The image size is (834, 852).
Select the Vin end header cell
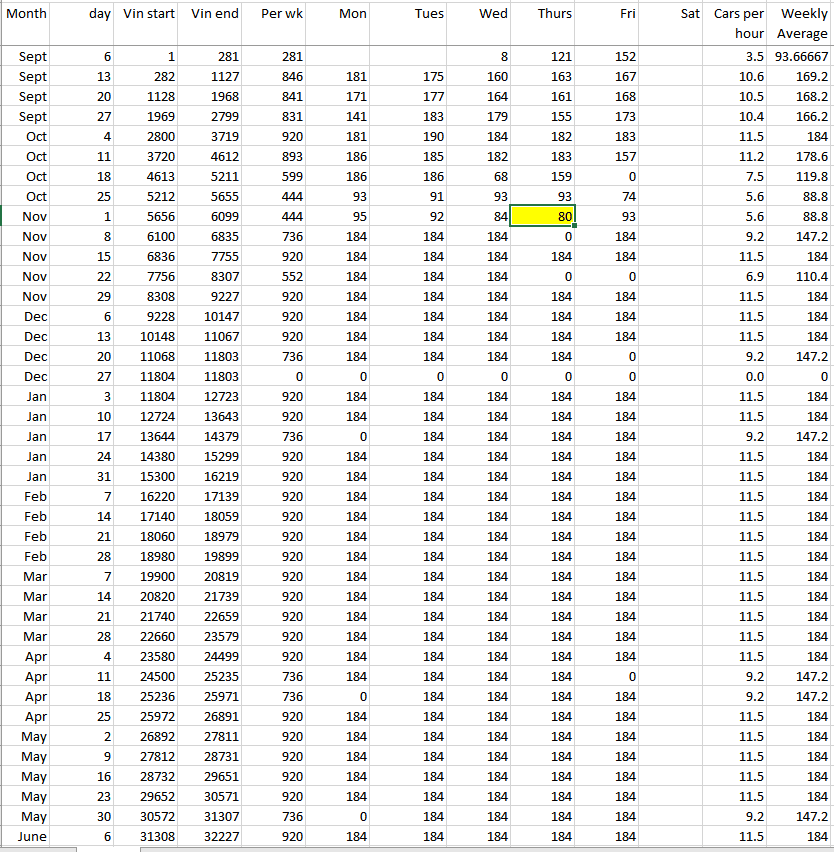214,14
